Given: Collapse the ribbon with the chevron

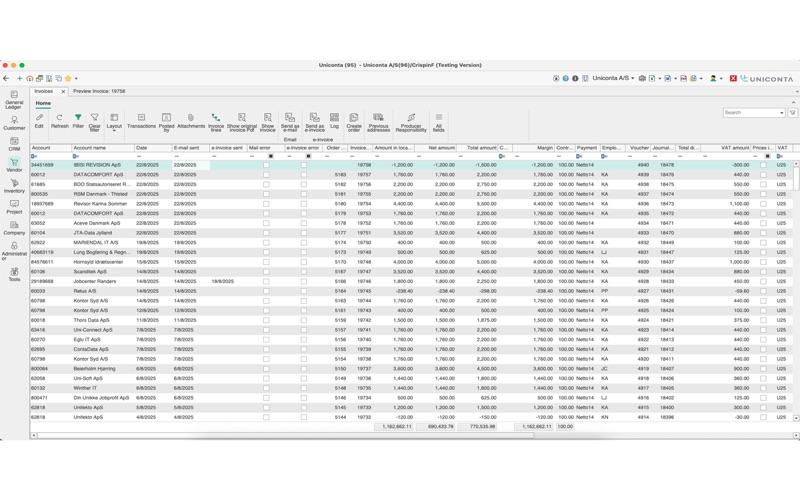Looking at the screenshot, I should click(793, 103).
